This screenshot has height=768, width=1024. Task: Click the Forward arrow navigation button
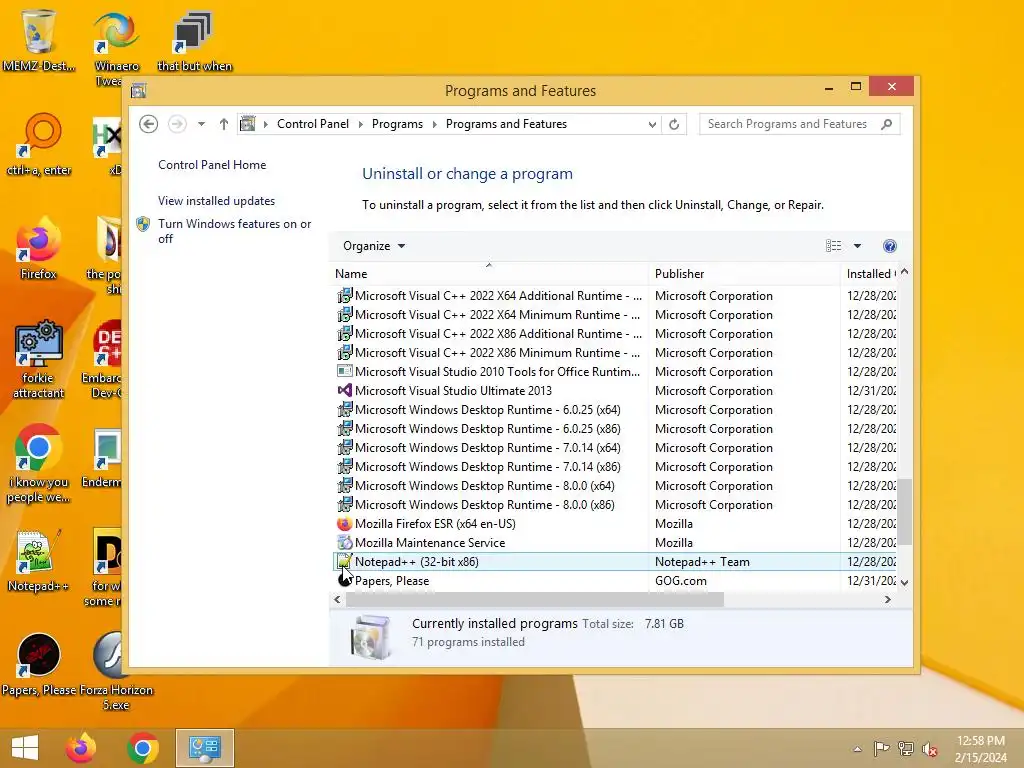click(x=177, y=124)
